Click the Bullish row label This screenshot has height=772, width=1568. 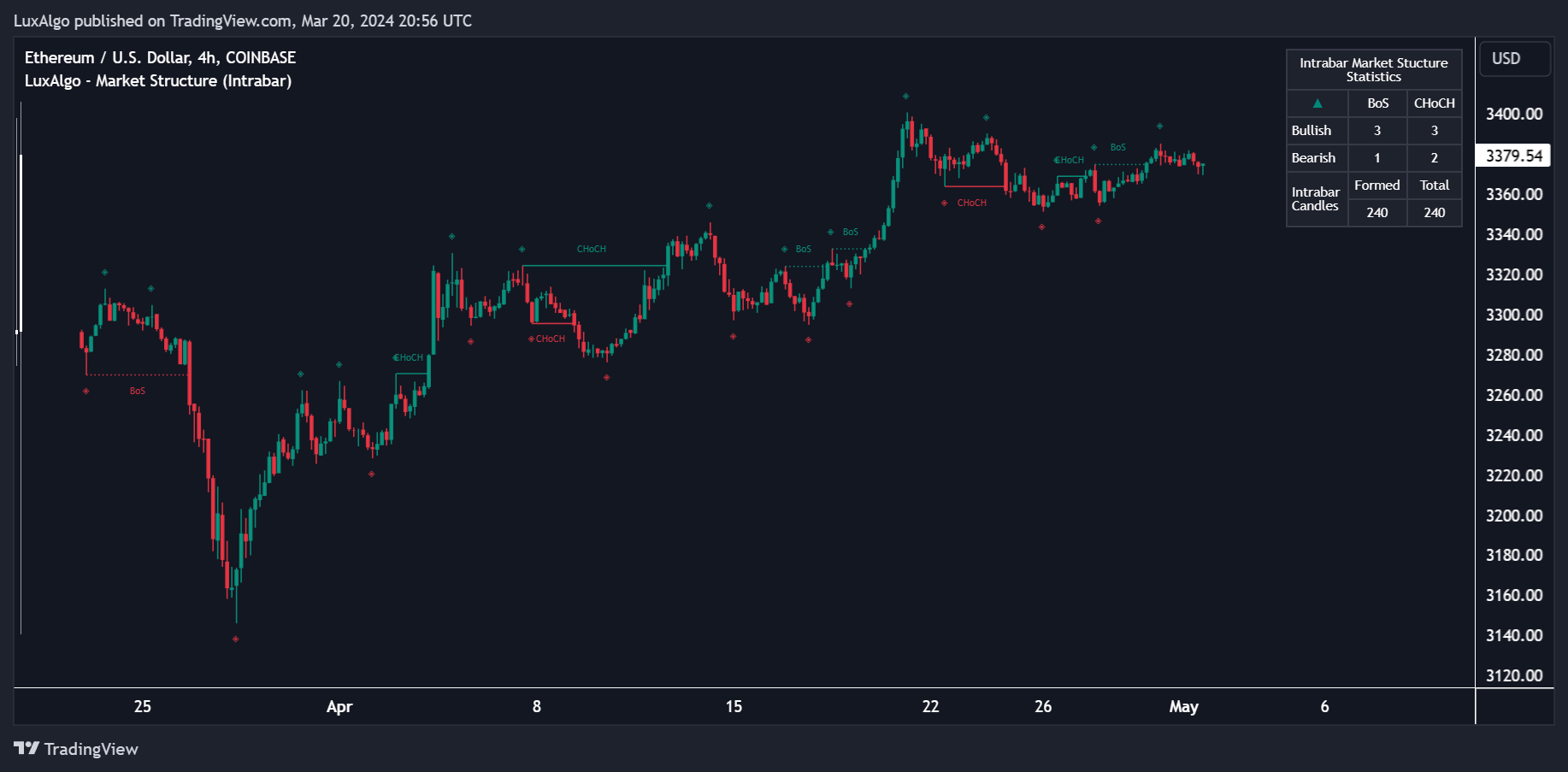(1312, 131)
